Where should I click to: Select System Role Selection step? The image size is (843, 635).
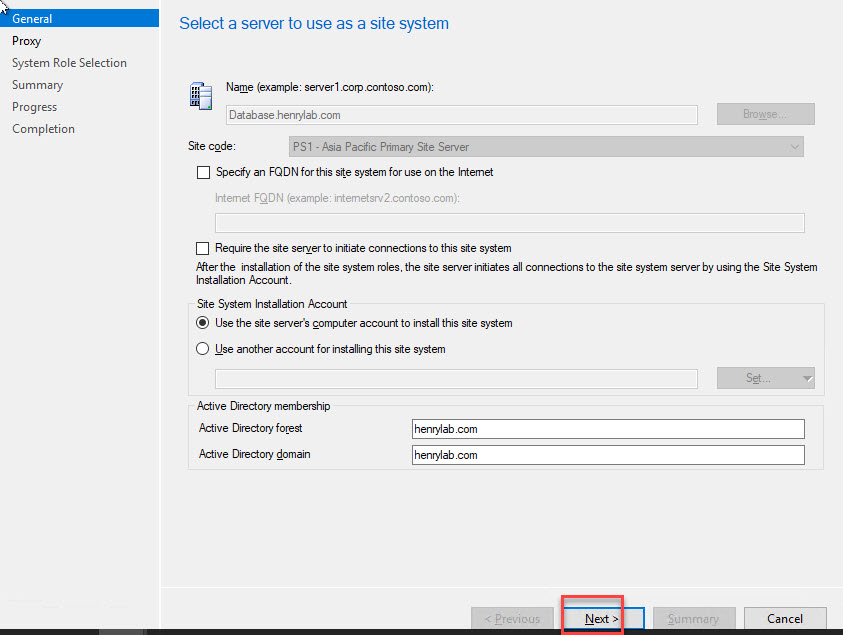pyautogui.click(x=69, y=63)
